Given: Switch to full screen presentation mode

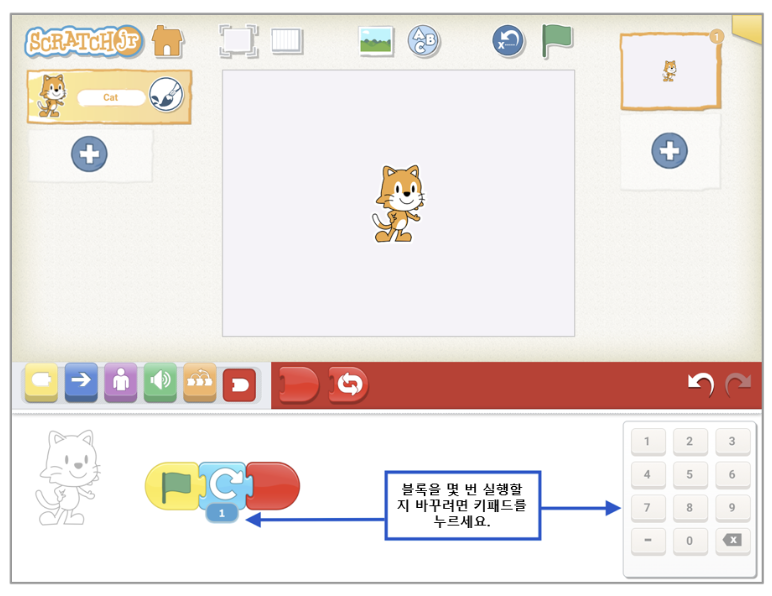Looking at the screenshot, I should click(x=238, y=41).
